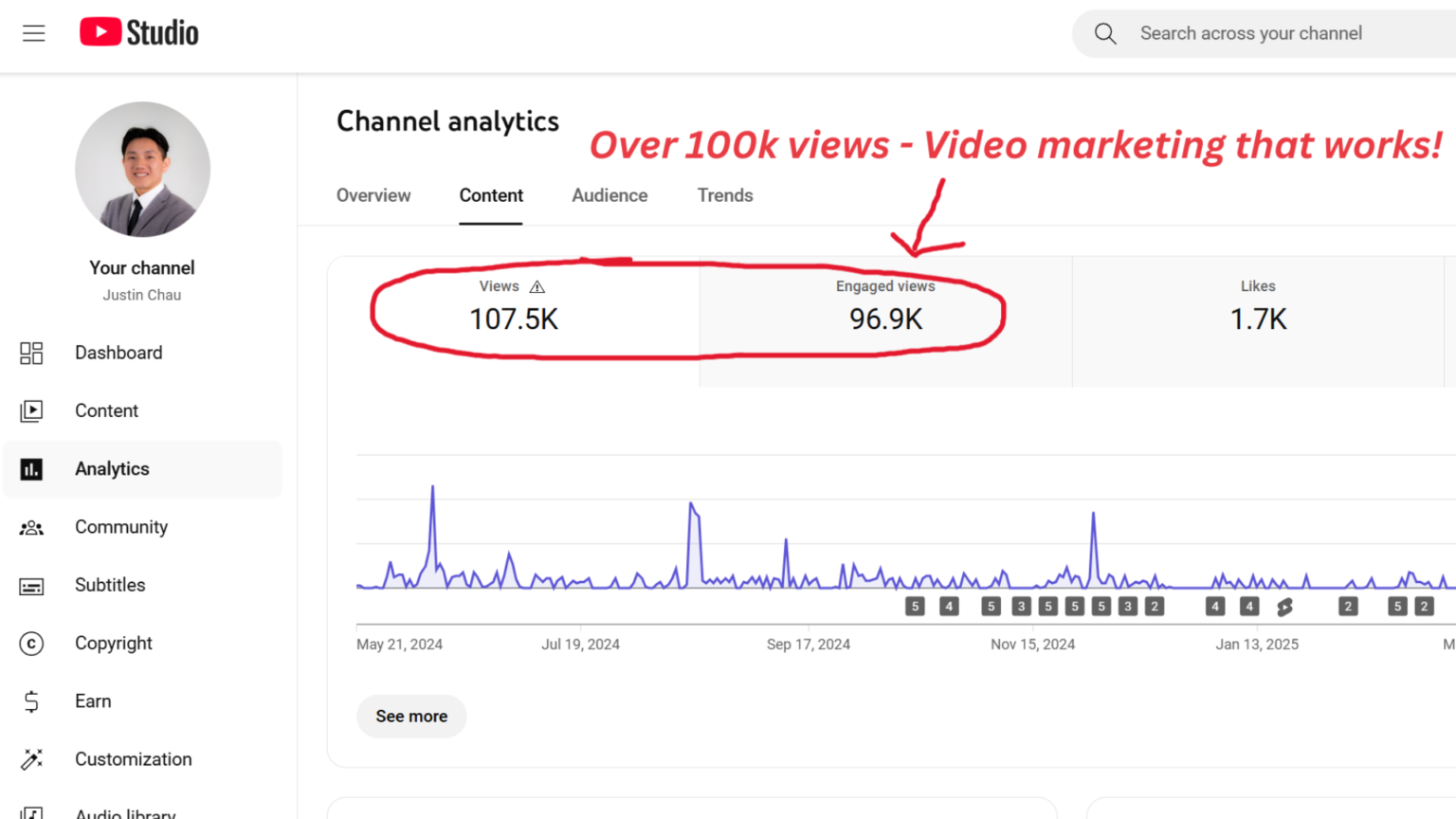Click the Copyright circle icon
Screen dimensions: 1456x819
click(31, 644)
